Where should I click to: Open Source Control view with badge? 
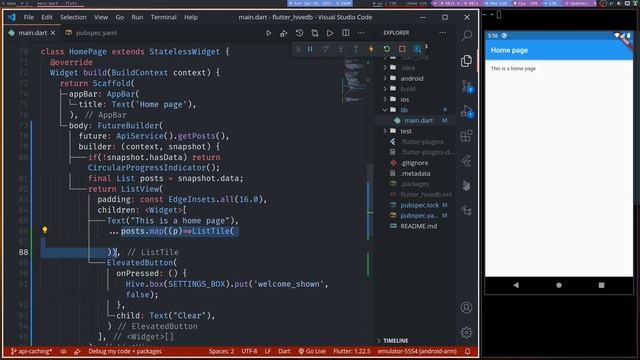point(467,86)
